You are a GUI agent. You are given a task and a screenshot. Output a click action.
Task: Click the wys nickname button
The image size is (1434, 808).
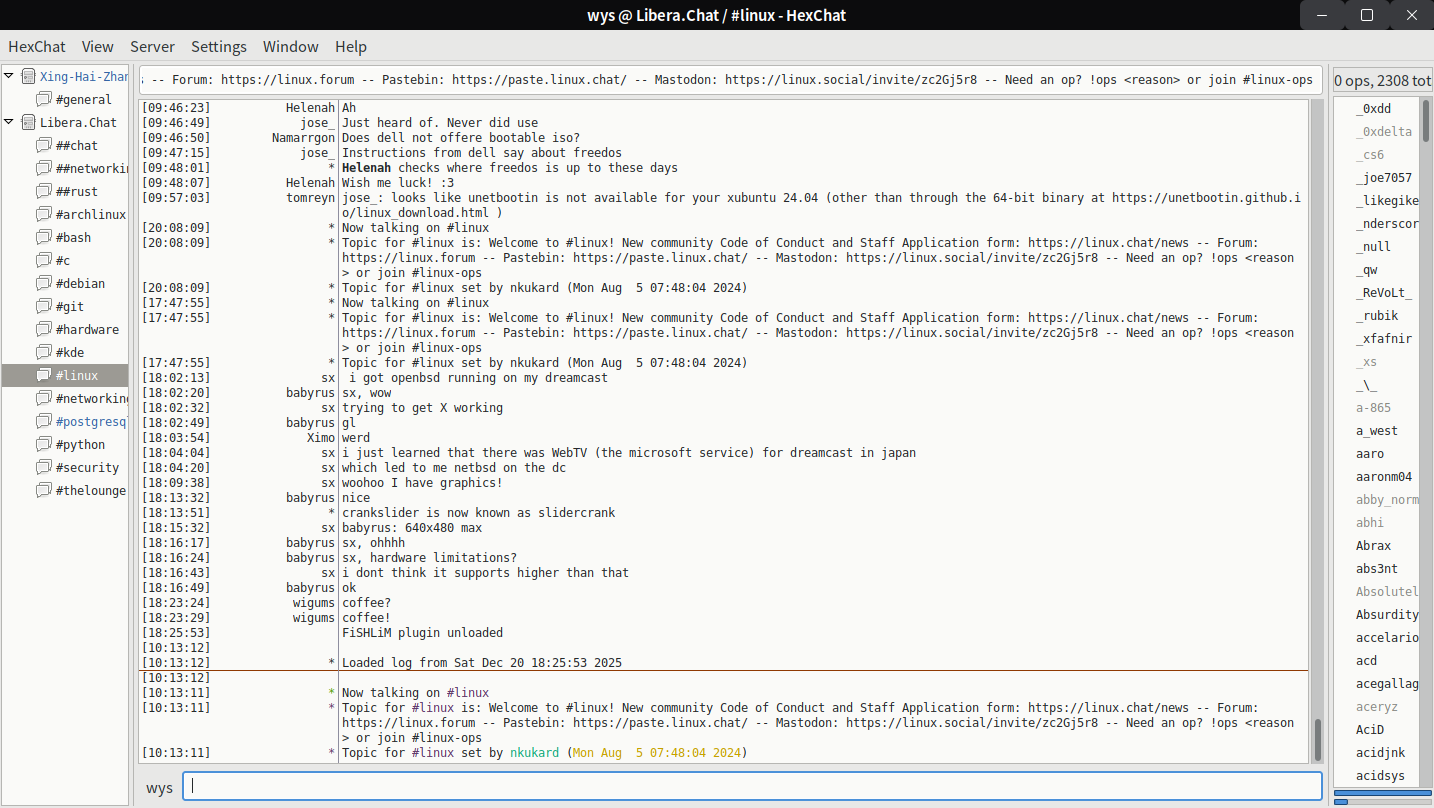159,787
